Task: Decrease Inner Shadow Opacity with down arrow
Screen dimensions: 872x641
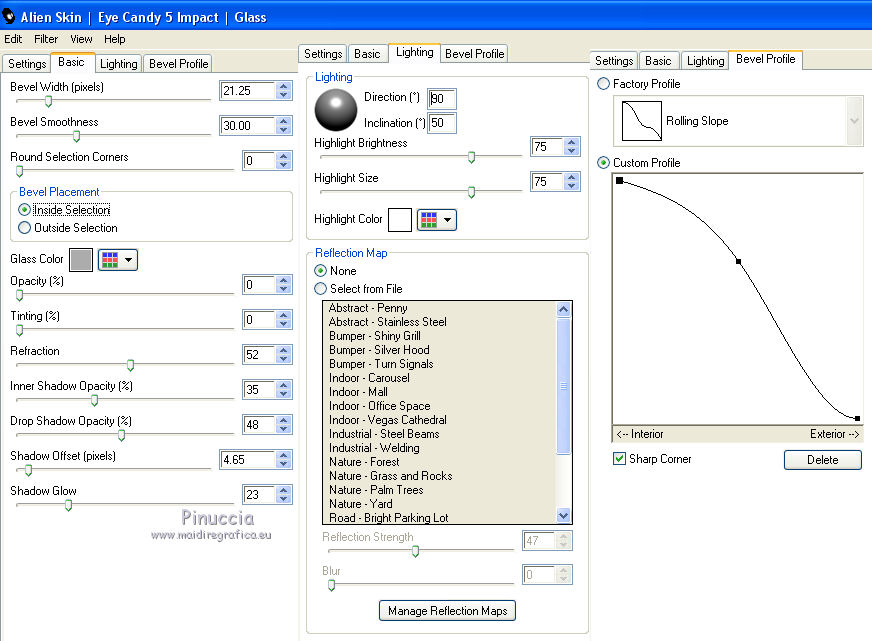Action: pyautogui.click(x=284, y=394)
